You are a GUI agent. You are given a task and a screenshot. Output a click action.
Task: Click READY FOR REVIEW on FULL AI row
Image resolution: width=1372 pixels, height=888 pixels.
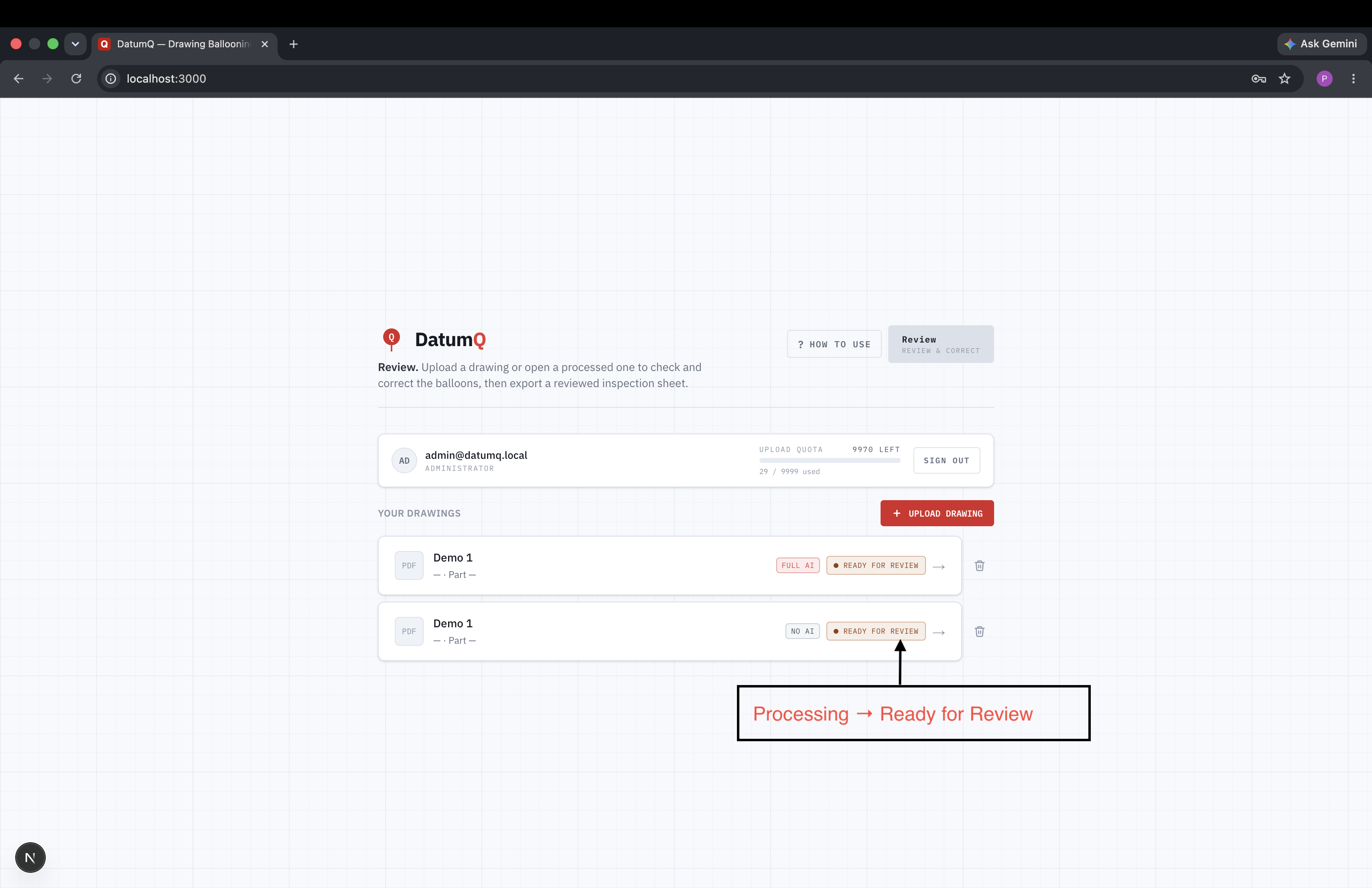click(876, 565)
